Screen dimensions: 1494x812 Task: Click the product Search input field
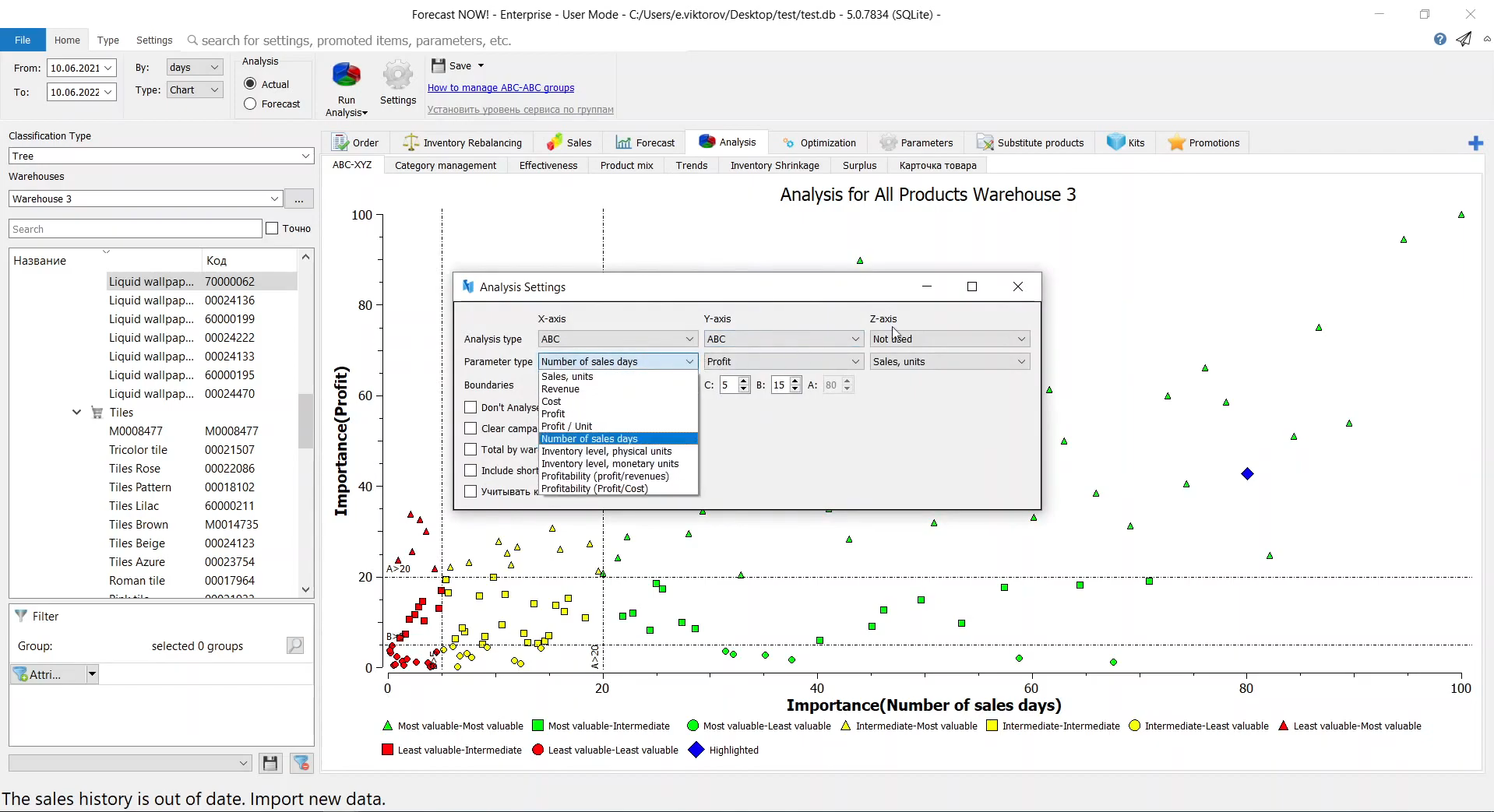click(x=136, y=229)
